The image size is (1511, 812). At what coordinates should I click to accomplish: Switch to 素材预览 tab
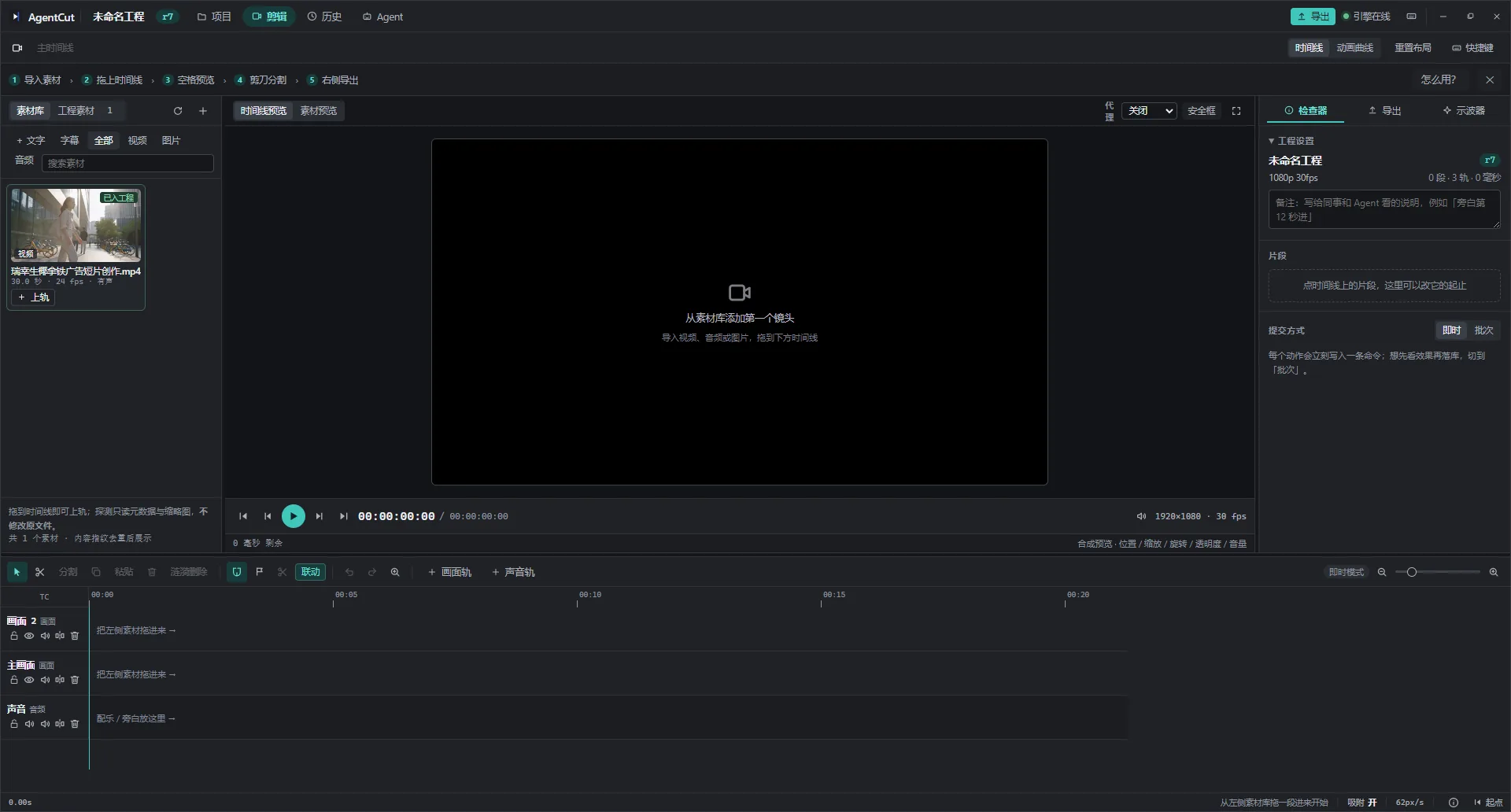[319, 111]
